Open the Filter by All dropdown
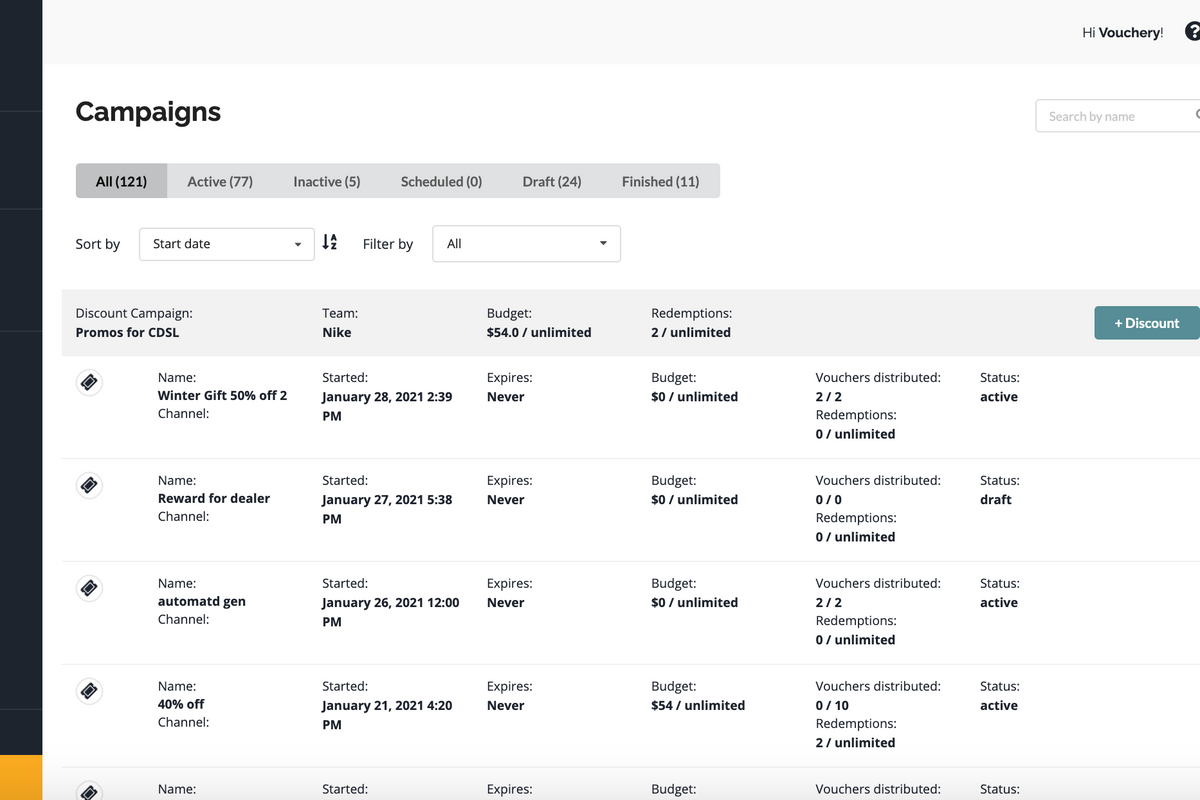 pyautogui.click(x=526, y=244)
